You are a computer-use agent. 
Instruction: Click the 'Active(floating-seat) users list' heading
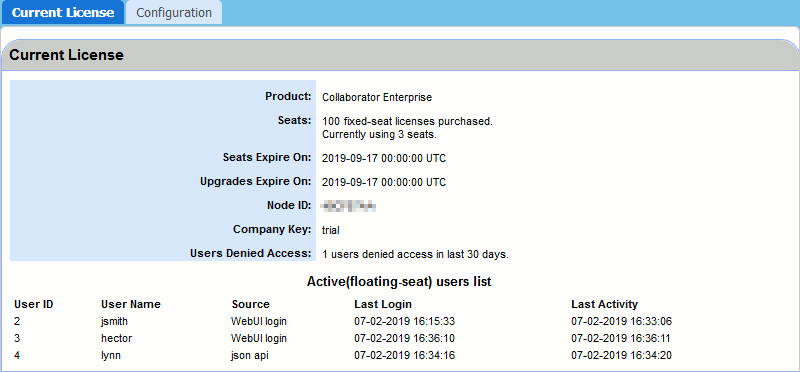point(399,282)
